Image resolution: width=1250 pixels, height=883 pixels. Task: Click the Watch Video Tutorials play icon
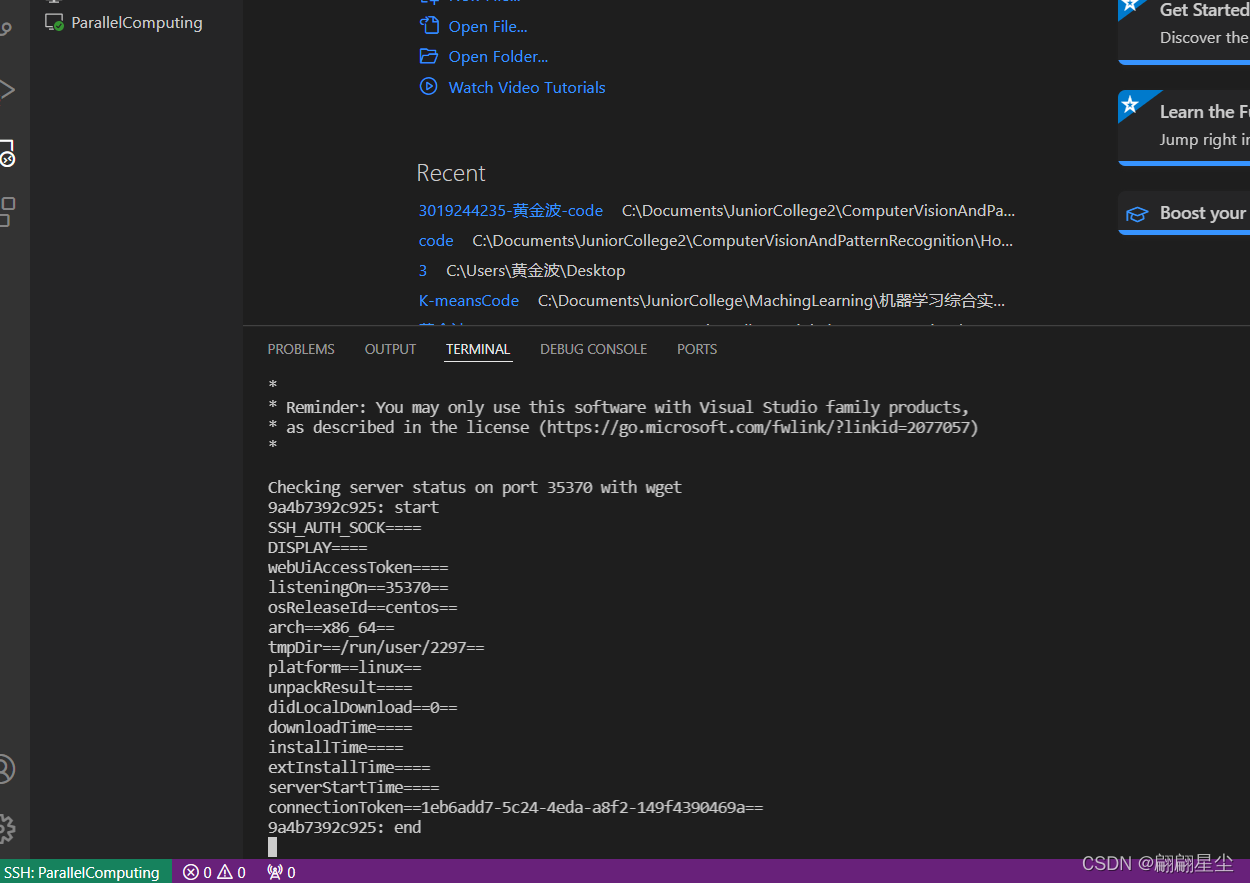(x=428, y=86)
